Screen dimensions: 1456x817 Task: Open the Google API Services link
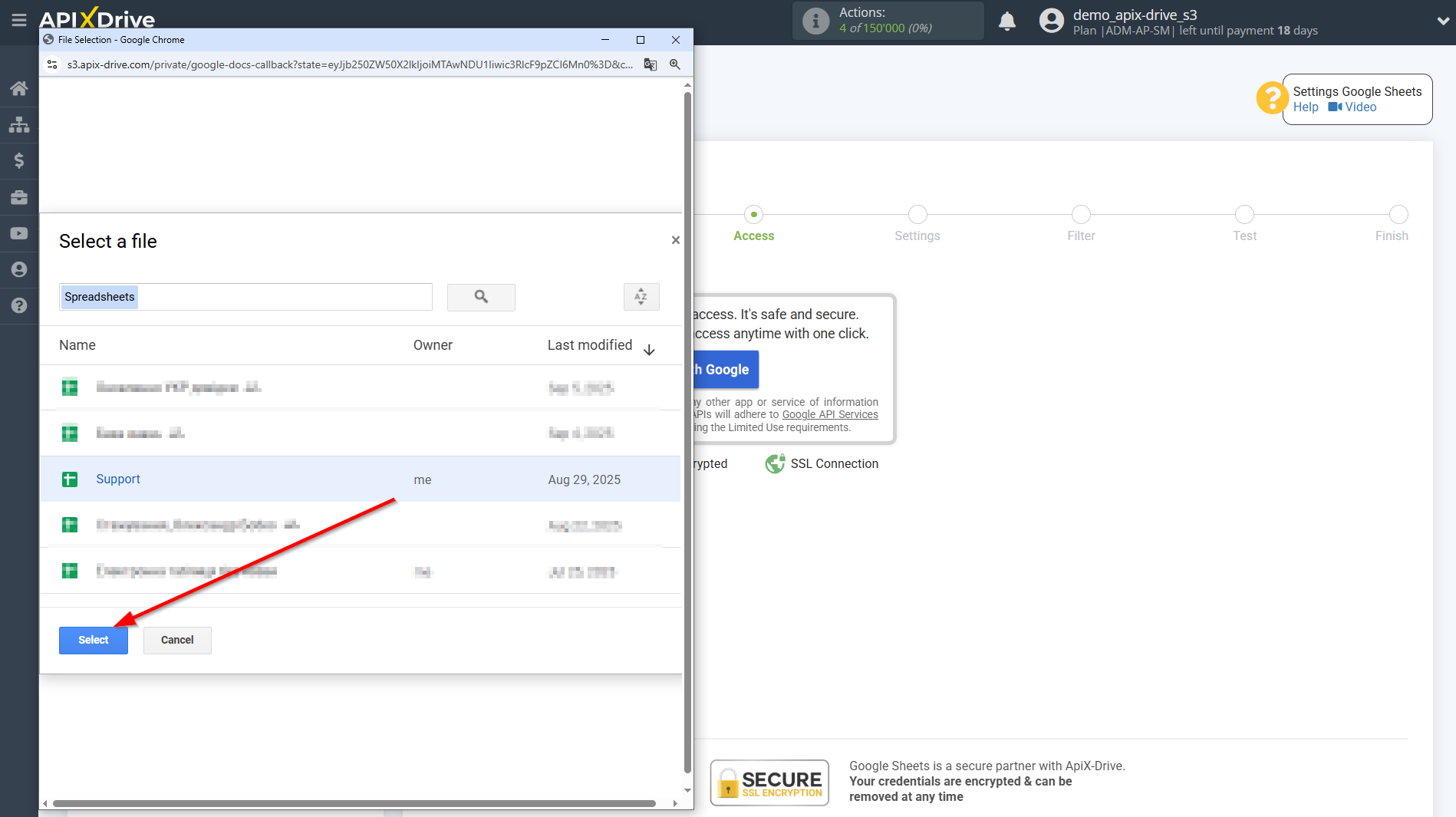[830, 414]
